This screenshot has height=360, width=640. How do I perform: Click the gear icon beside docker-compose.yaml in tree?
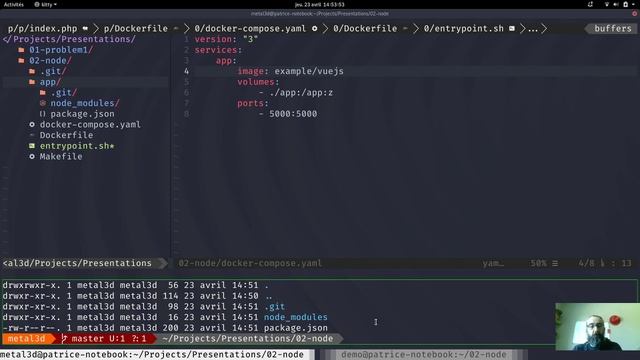pos(32,124)
